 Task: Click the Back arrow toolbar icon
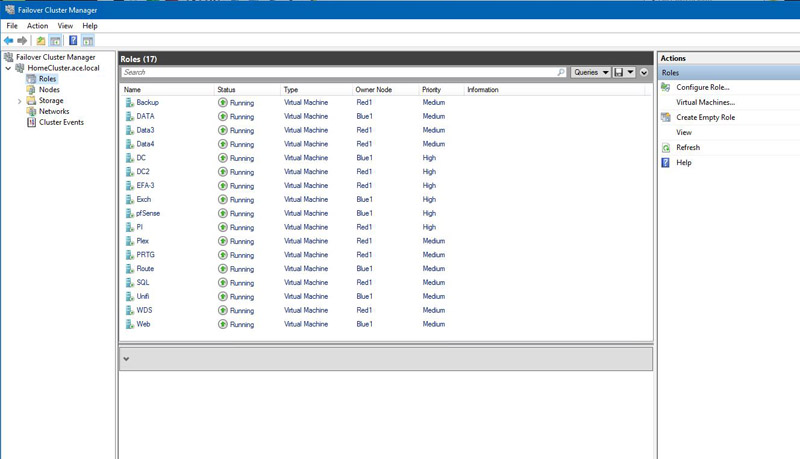[9, 41]
